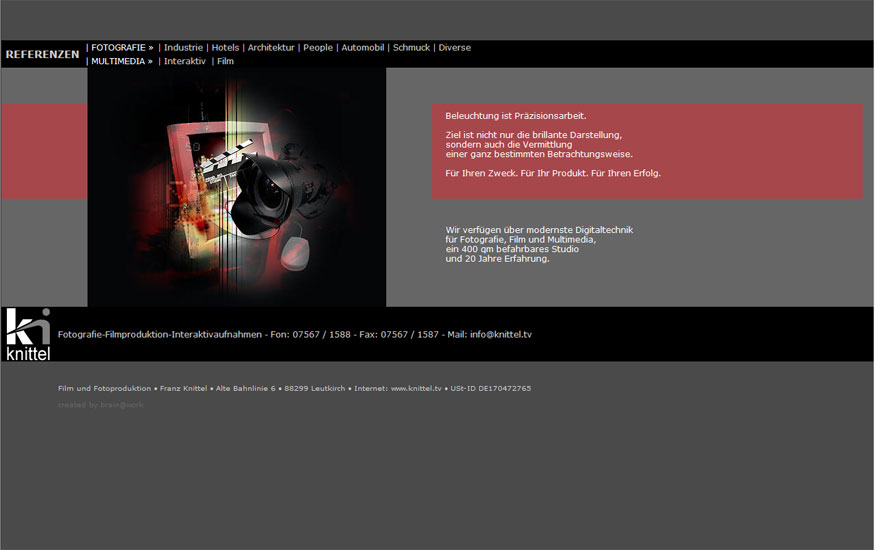Image resolution: width=875 pixels, height=550 pixels.
Task: Click the created by brain@work credit
Action: 100,405
